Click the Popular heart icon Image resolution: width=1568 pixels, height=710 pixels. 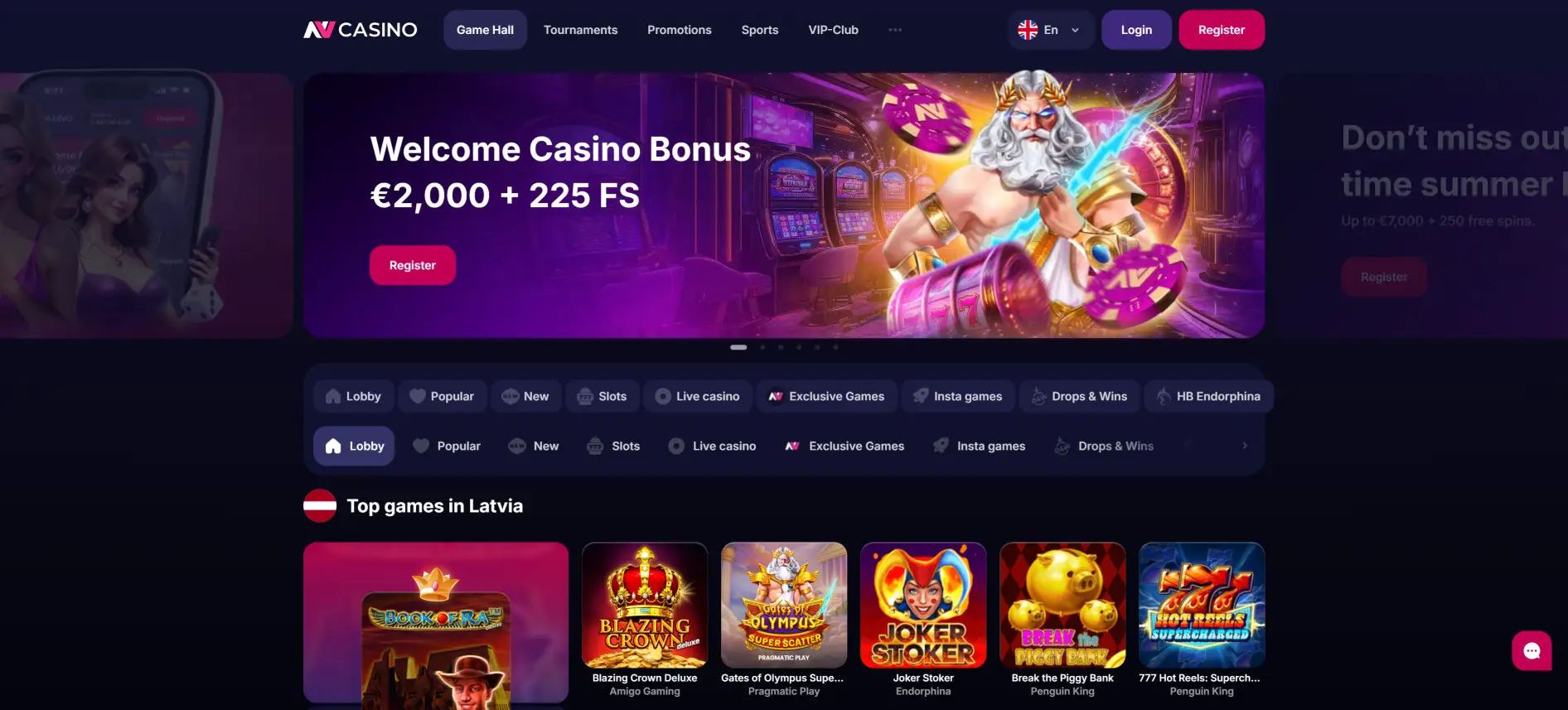pos(421,446)
